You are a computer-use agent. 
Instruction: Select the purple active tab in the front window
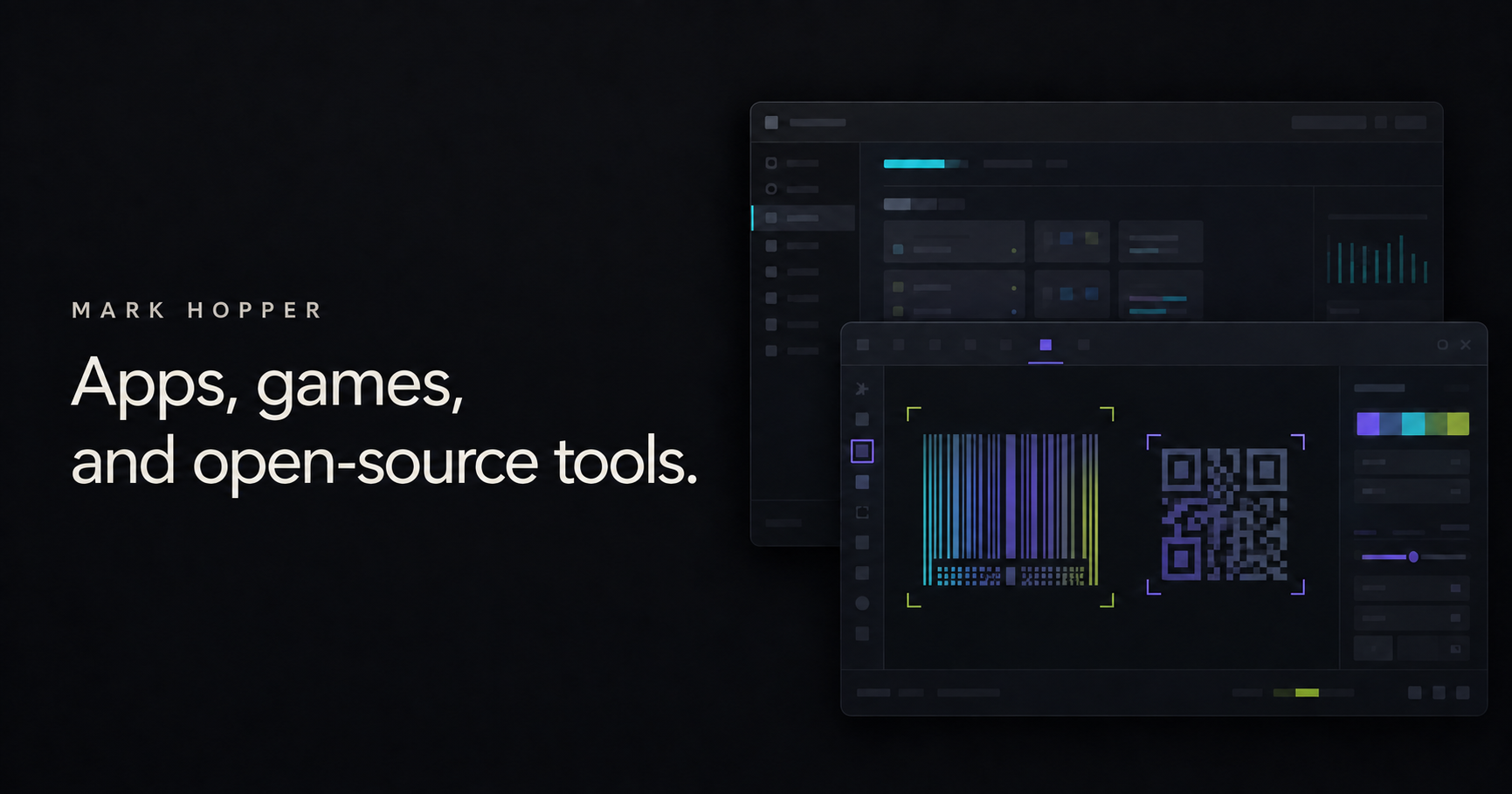[x=1046, y=345]
